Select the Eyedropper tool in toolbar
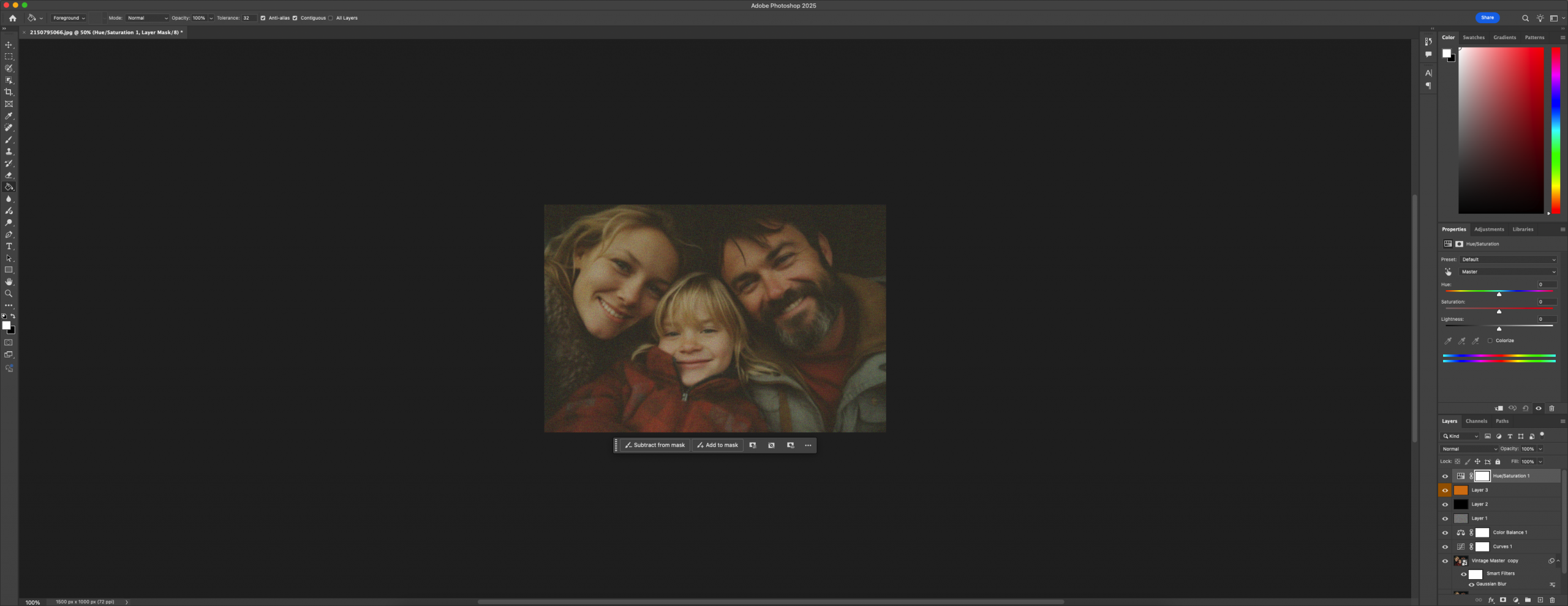 pos(9,116)
